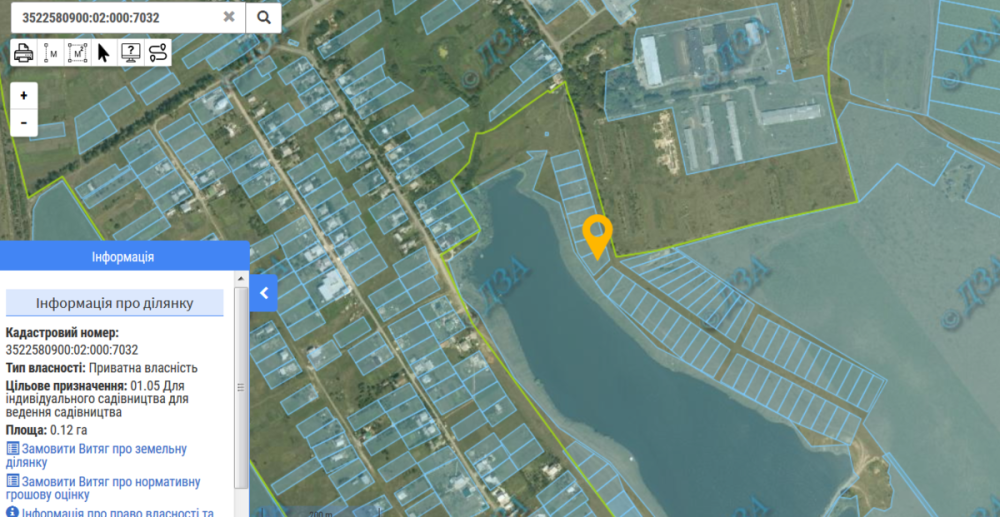Activate the arrow pointer selection tool
This screenshot has width=1000, height=517.
click(103, 52)
